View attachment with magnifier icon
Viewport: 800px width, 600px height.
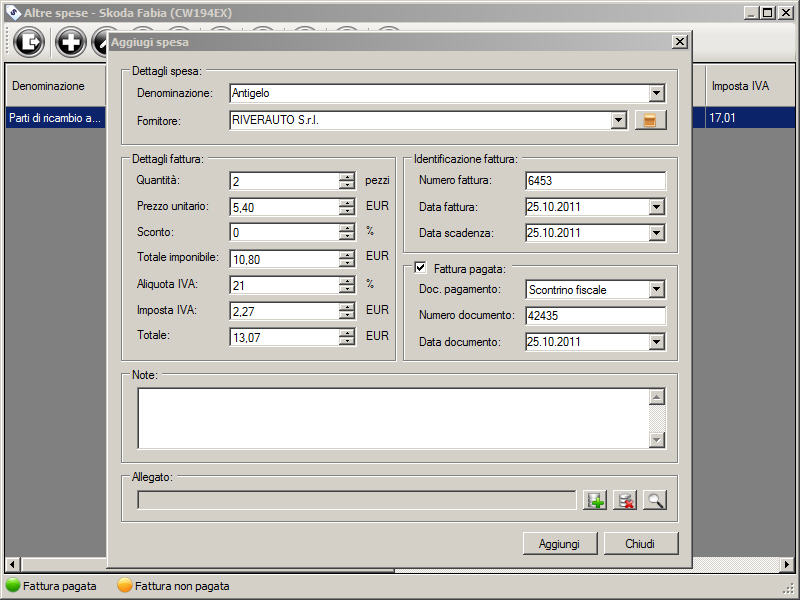click(655, 501)
